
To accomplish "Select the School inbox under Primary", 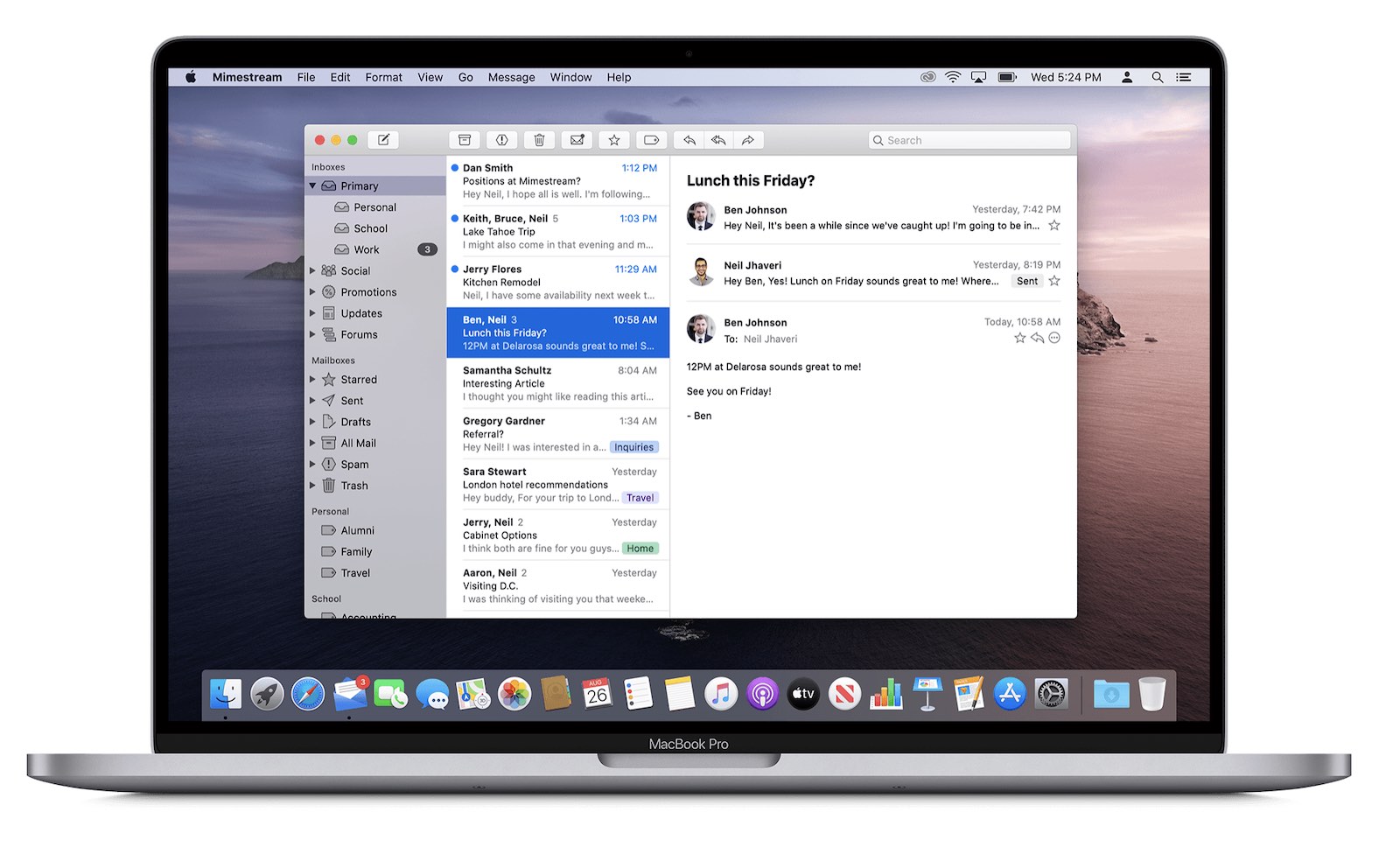I will click(x=375, y=228).
